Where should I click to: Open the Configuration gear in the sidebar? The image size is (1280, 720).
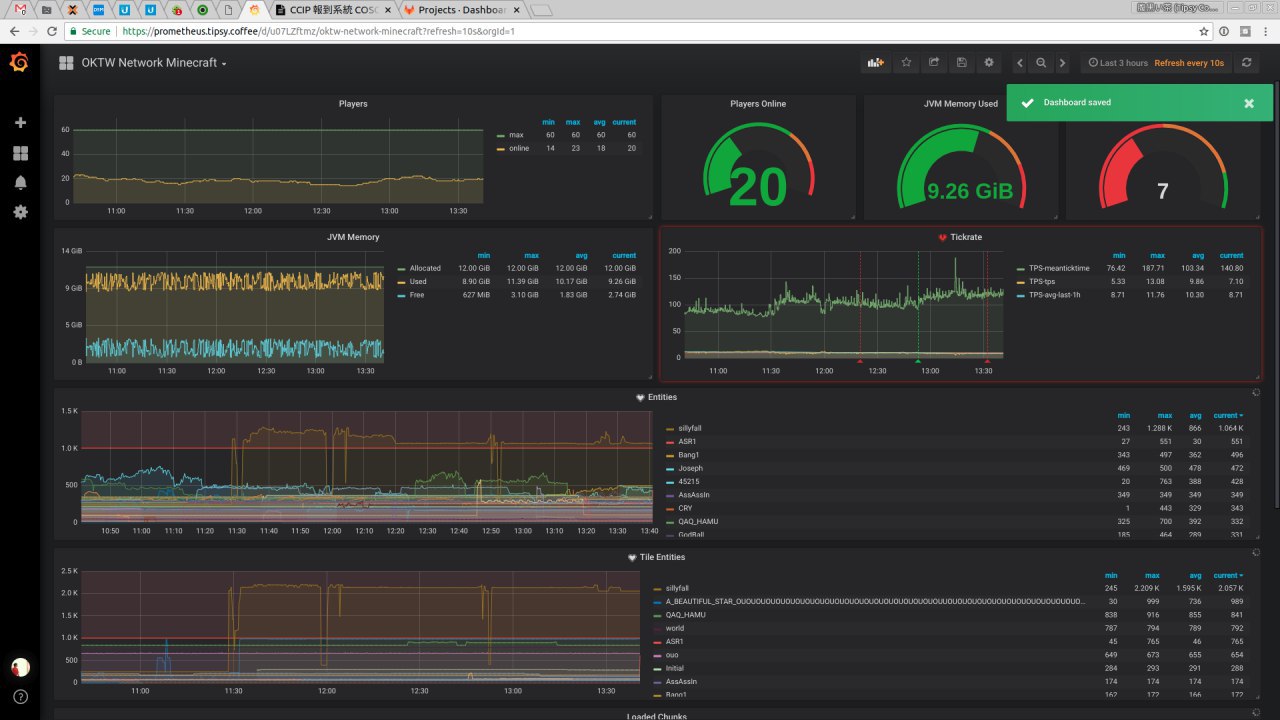click(x=20, y=212)
